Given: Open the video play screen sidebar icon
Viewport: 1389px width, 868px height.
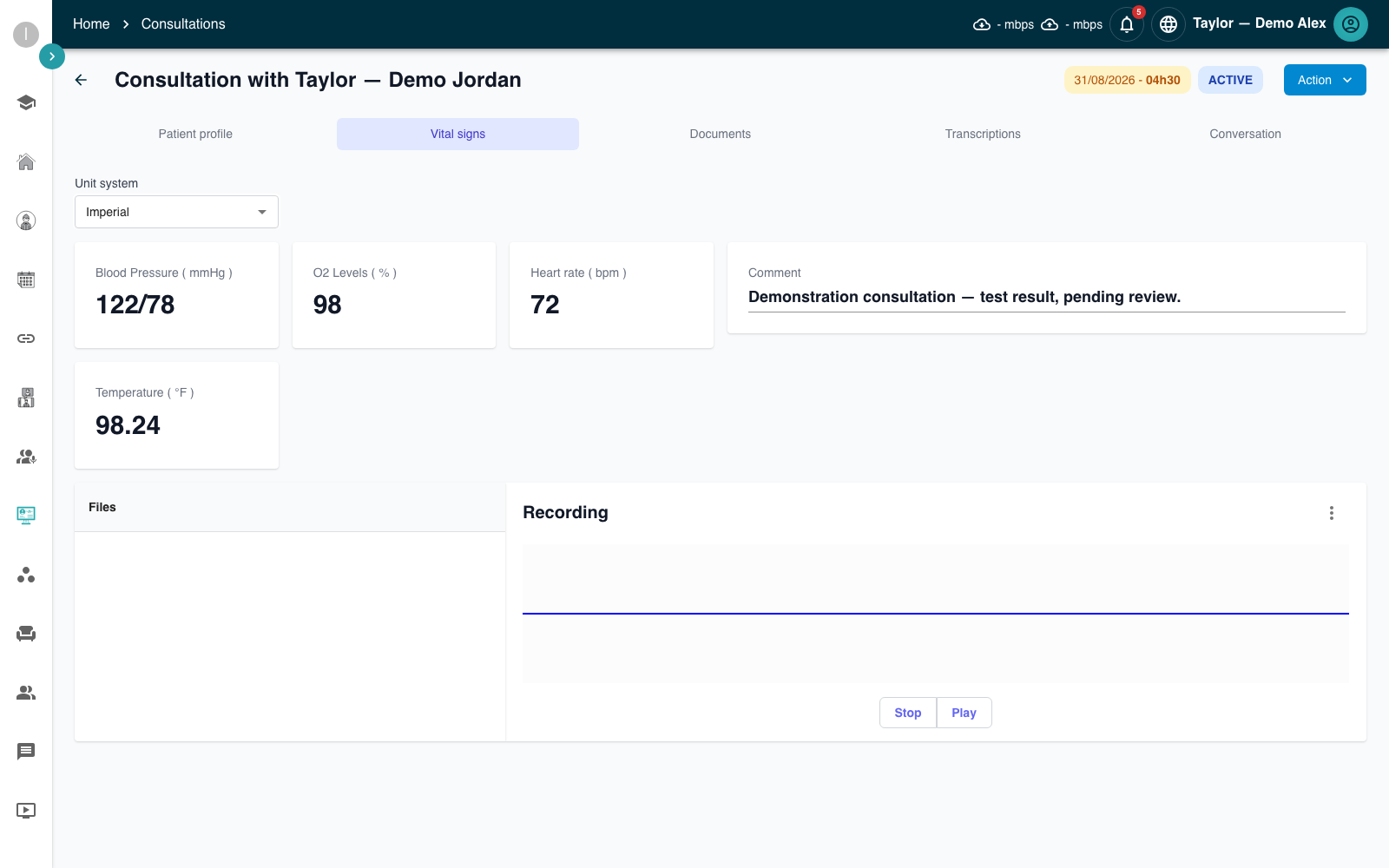Looking at the screenshot, I should click(x=26, y=811).
